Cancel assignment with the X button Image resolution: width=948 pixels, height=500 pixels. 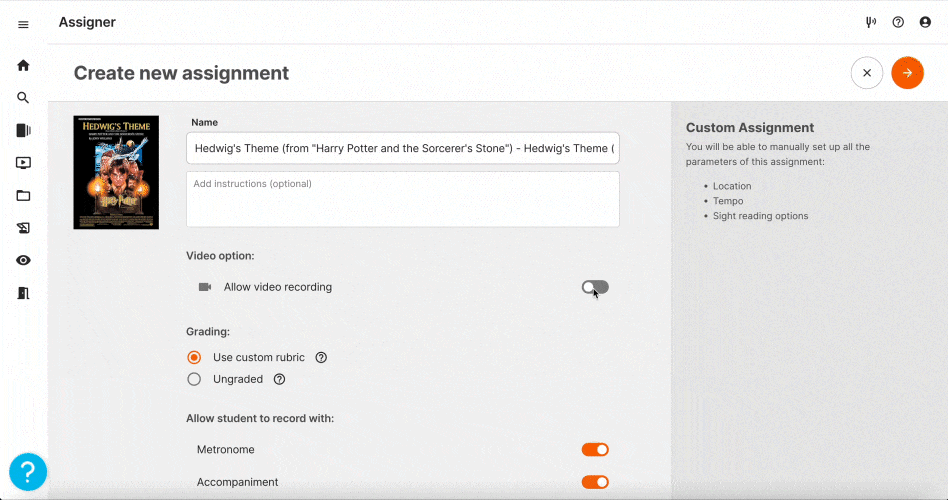point(866,73)
